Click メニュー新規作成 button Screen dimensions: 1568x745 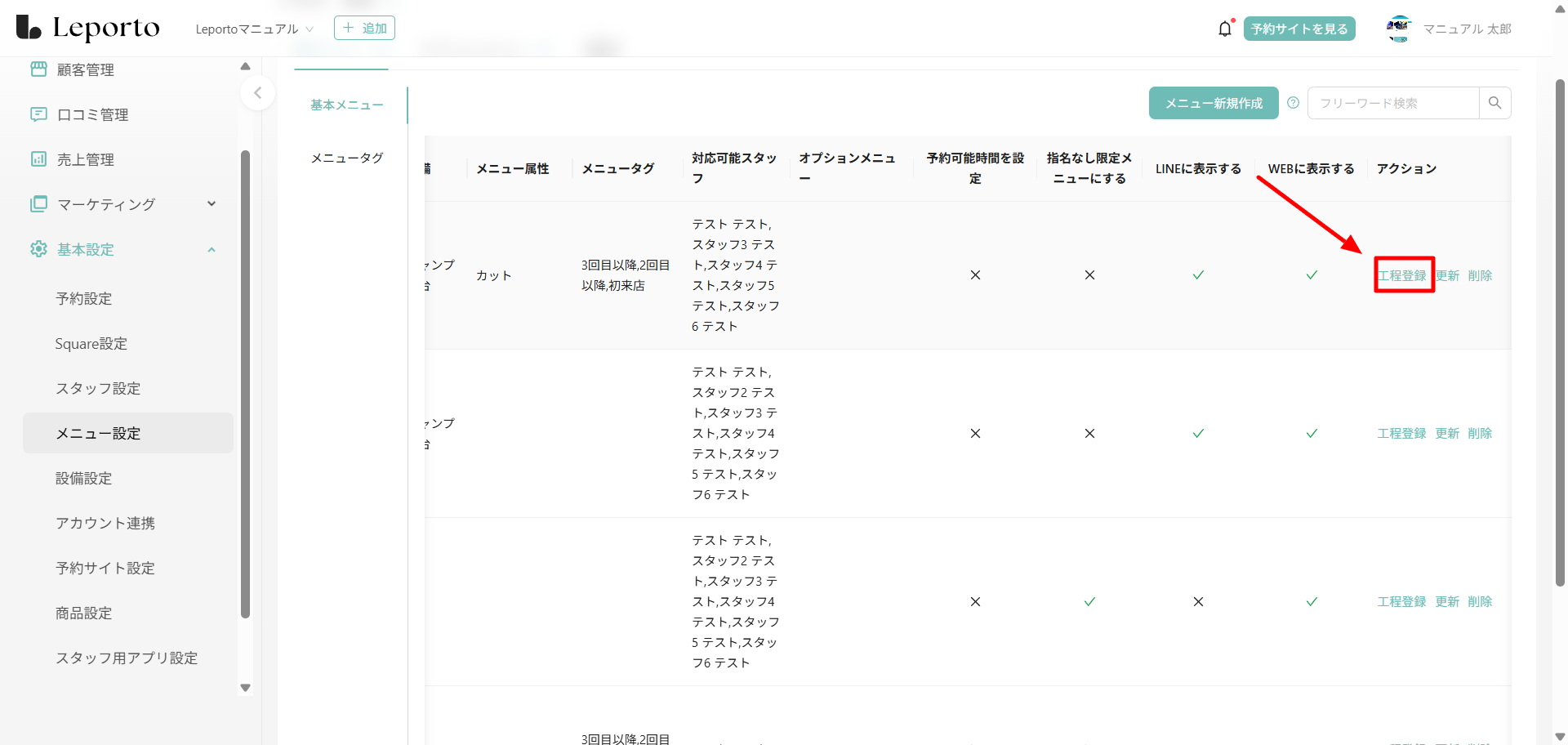click(1214, 103)
